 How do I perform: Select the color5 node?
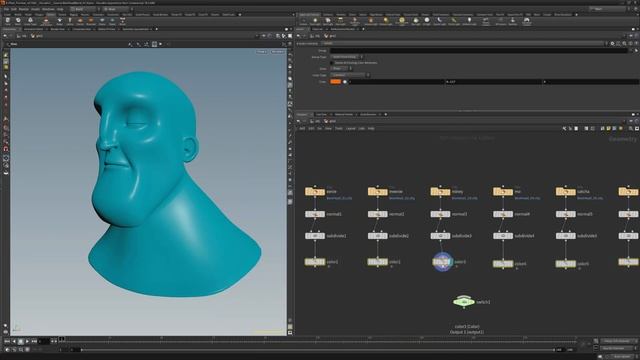click(x=565, y=264)
